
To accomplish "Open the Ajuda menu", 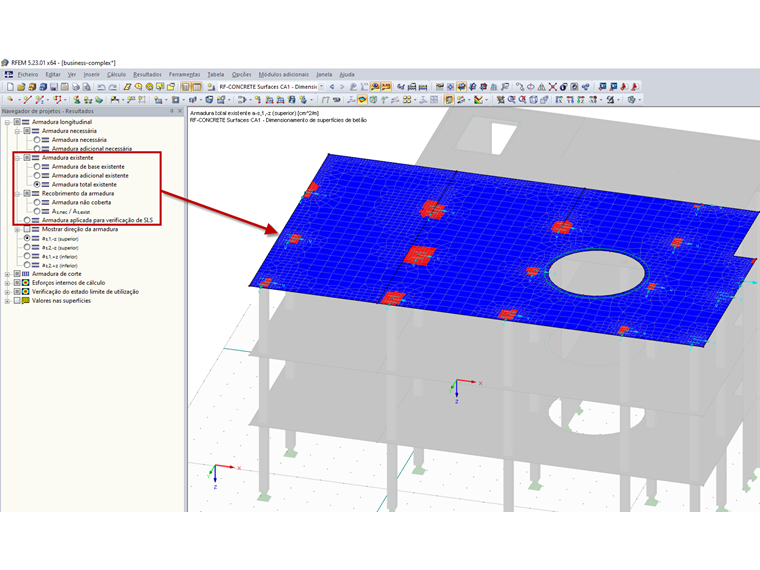I will pos(347,74).
